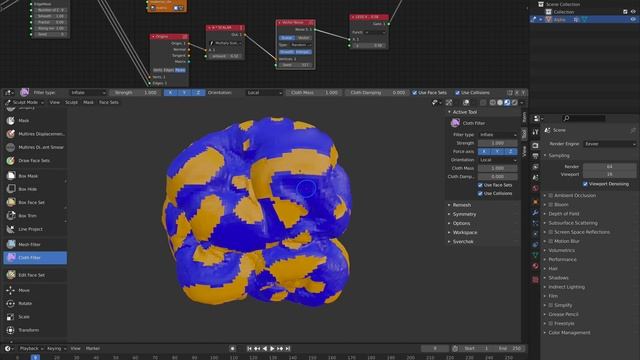Open the Sculpt menu

point(71,102)
